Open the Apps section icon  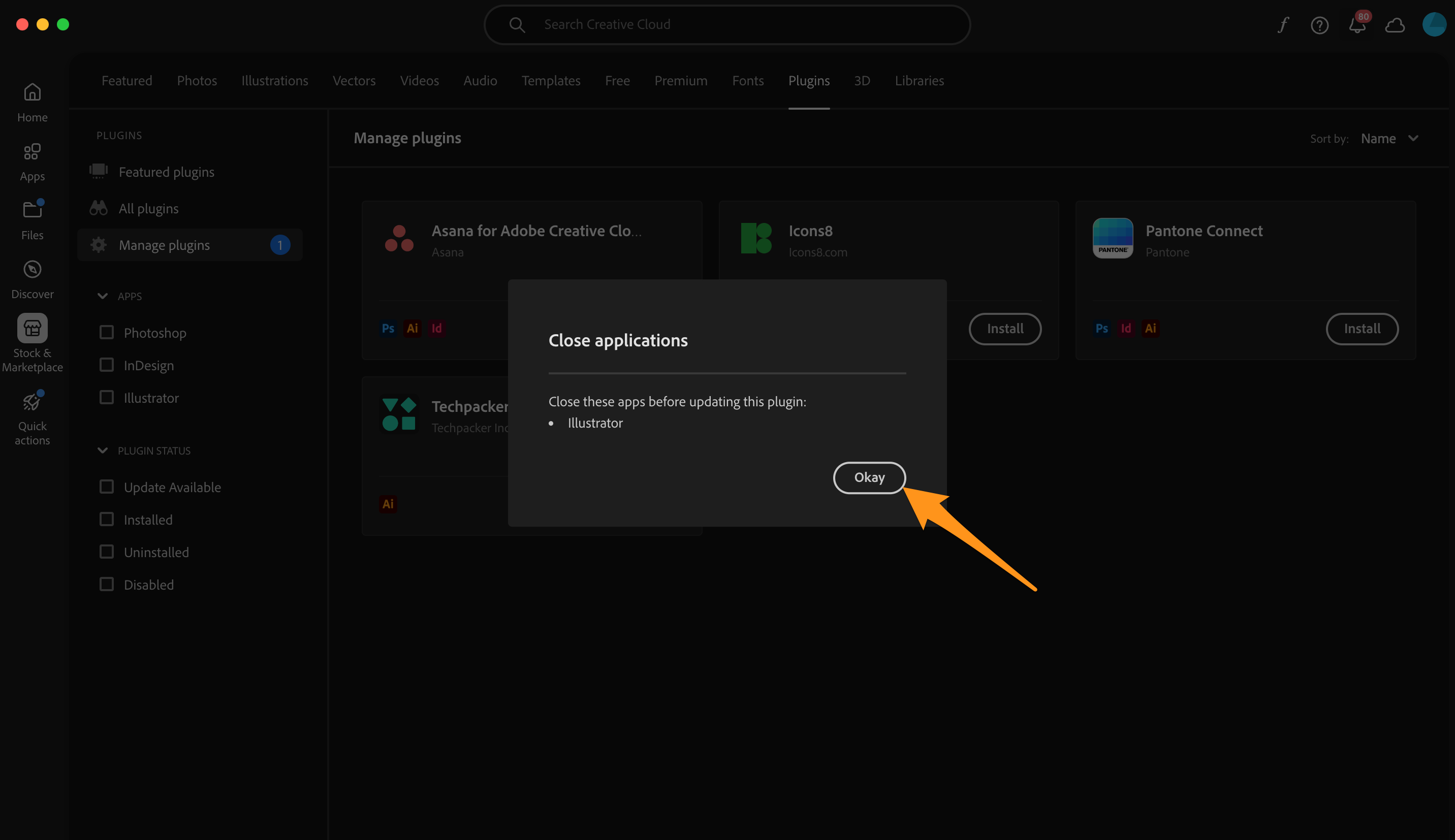(33, 152)
